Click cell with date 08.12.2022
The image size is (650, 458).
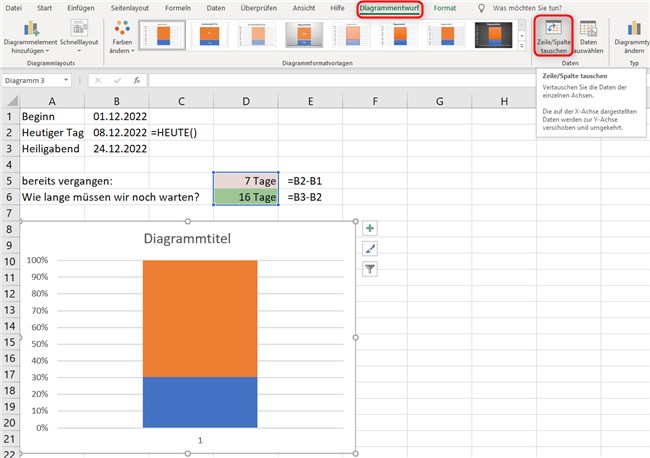[x=117, y=133]
